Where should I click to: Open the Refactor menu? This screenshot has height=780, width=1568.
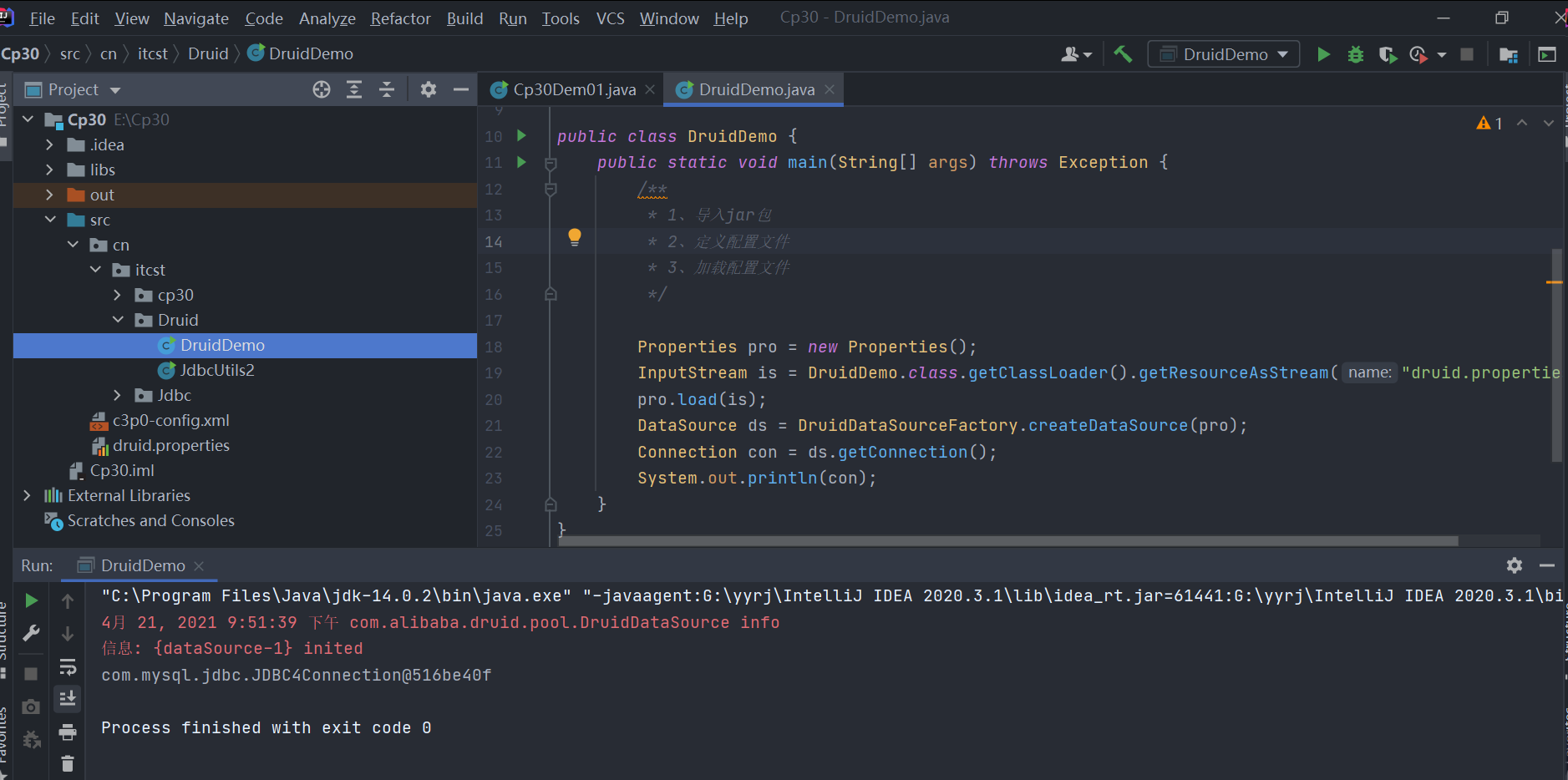click(x=400, y=18)
